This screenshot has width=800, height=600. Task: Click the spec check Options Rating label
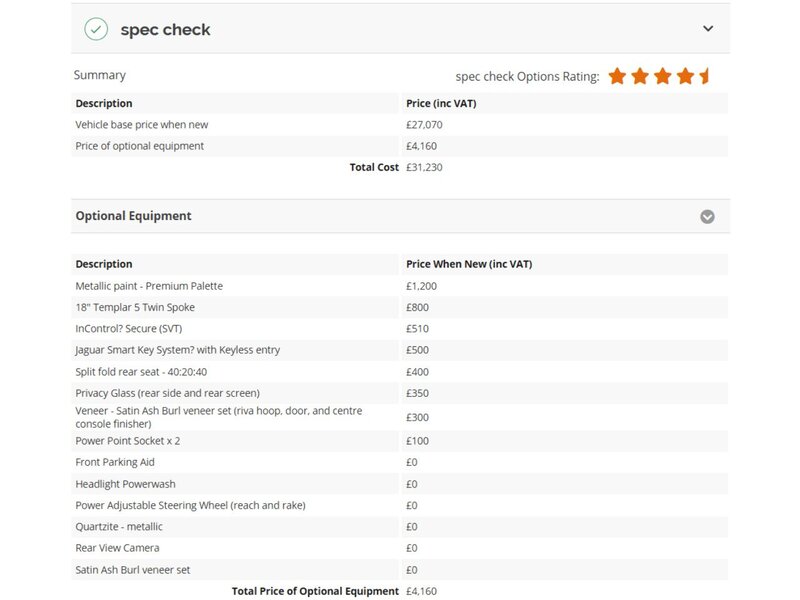(527, 76)
